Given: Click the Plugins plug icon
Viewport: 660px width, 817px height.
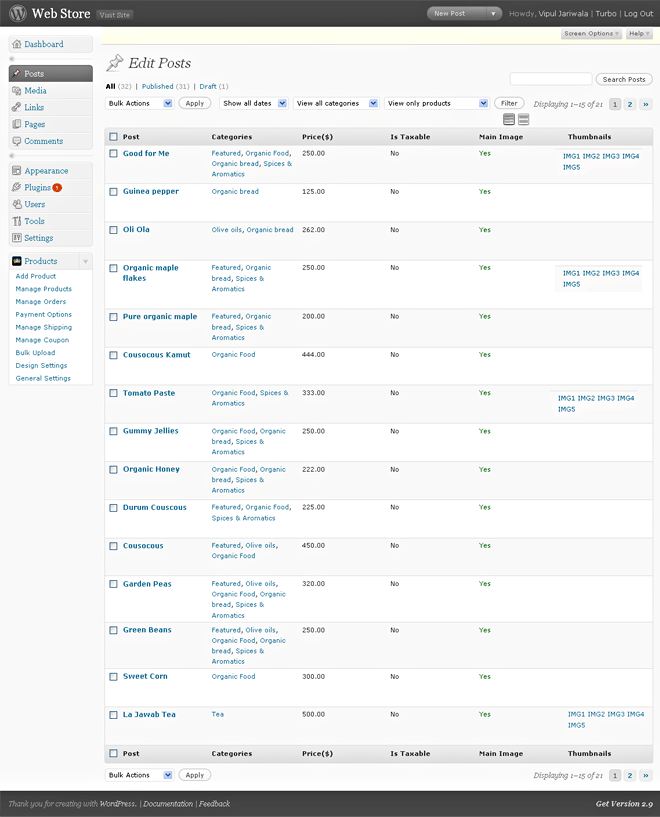Looking at the screenshot, I should [x=17, y=187].
